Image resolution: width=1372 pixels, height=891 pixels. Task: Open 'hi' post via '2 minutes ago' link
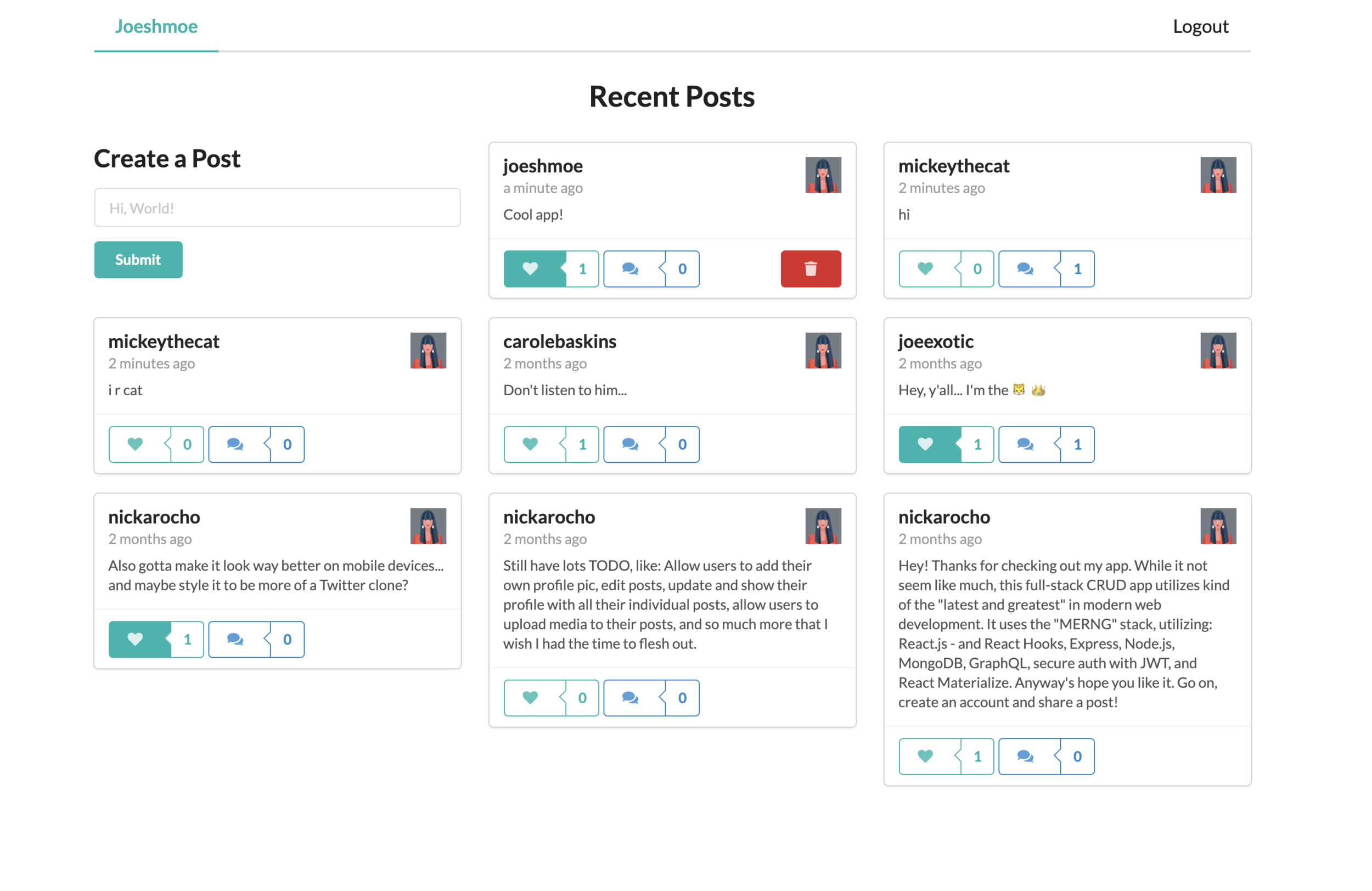coord(941,188)
